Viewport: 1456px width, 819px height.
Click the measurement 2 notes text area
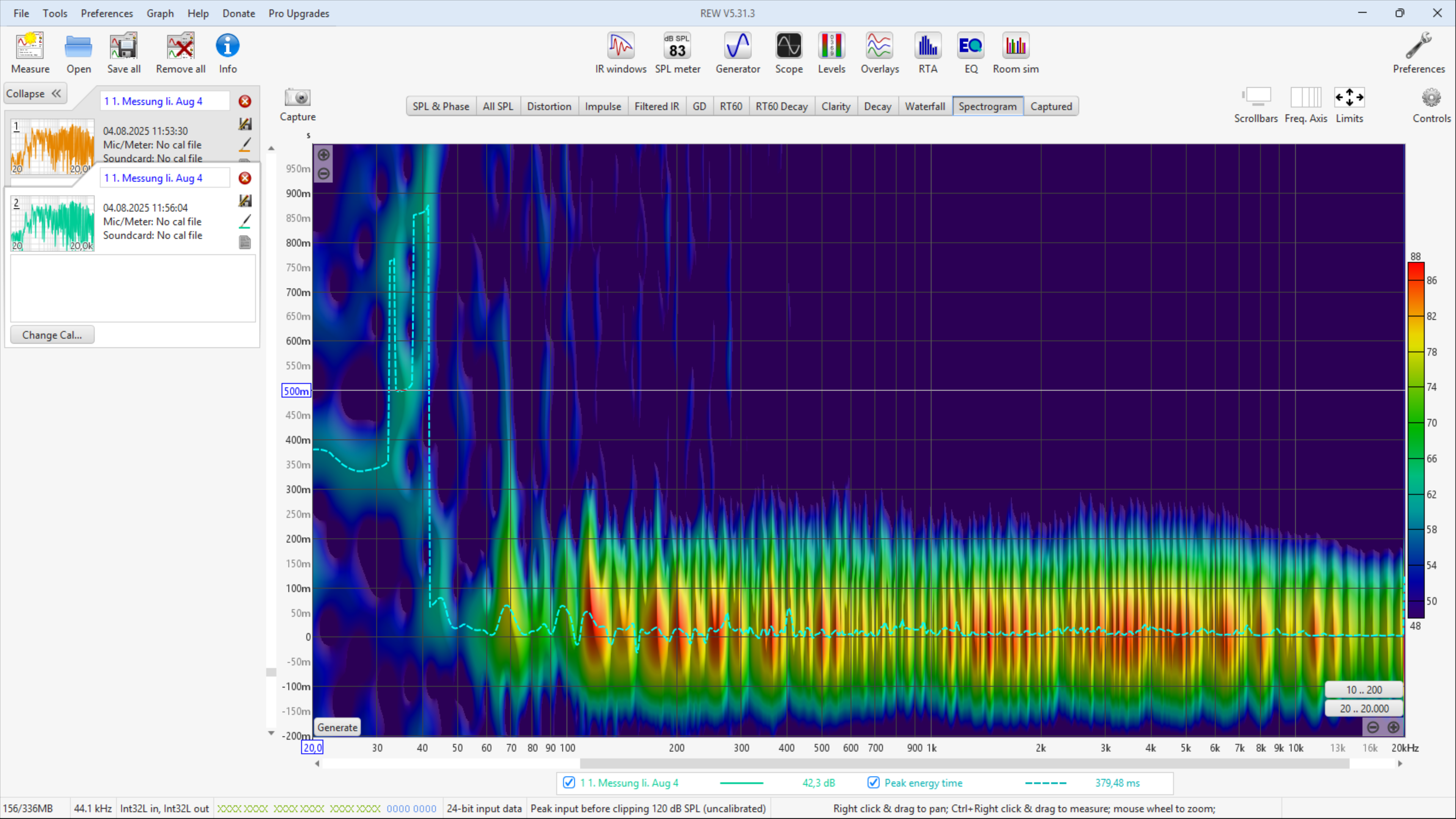(x=133, y=288)
